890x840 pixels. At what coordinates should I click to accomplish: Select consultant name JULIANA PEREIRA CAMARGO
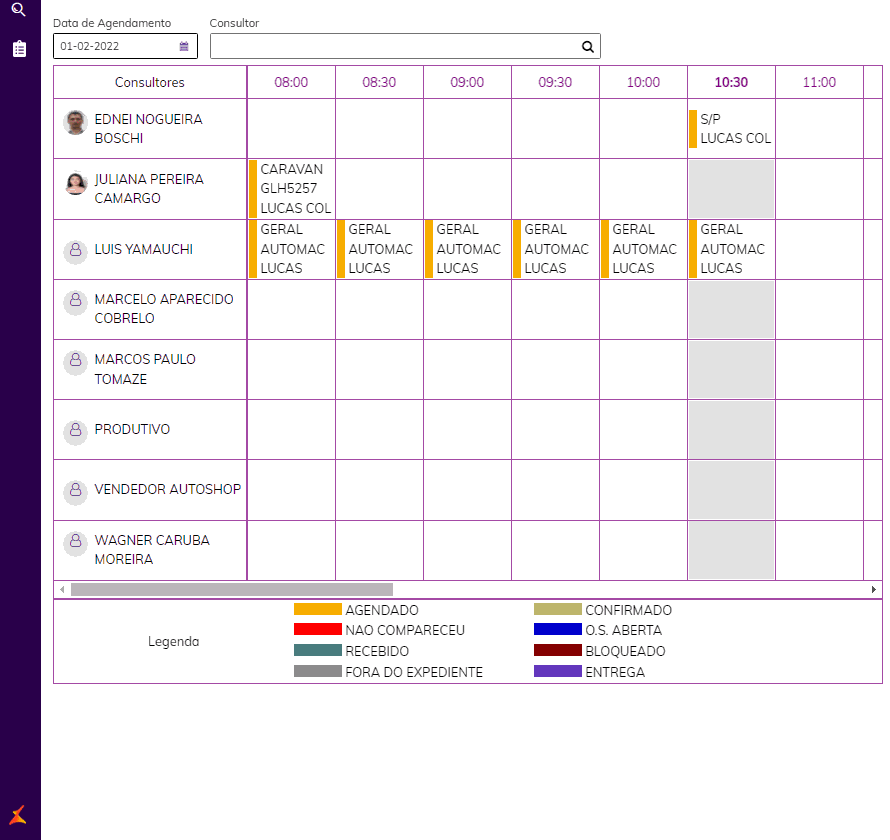point(149,189)
